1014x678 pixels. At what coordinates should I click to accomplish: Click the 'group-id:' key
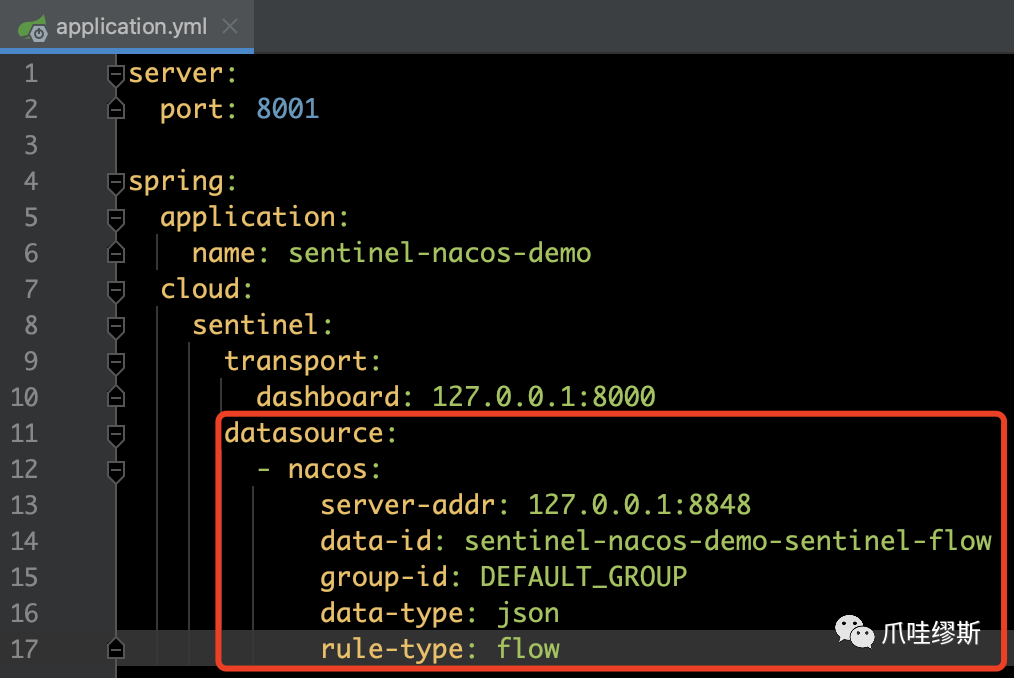coord(391,578)
